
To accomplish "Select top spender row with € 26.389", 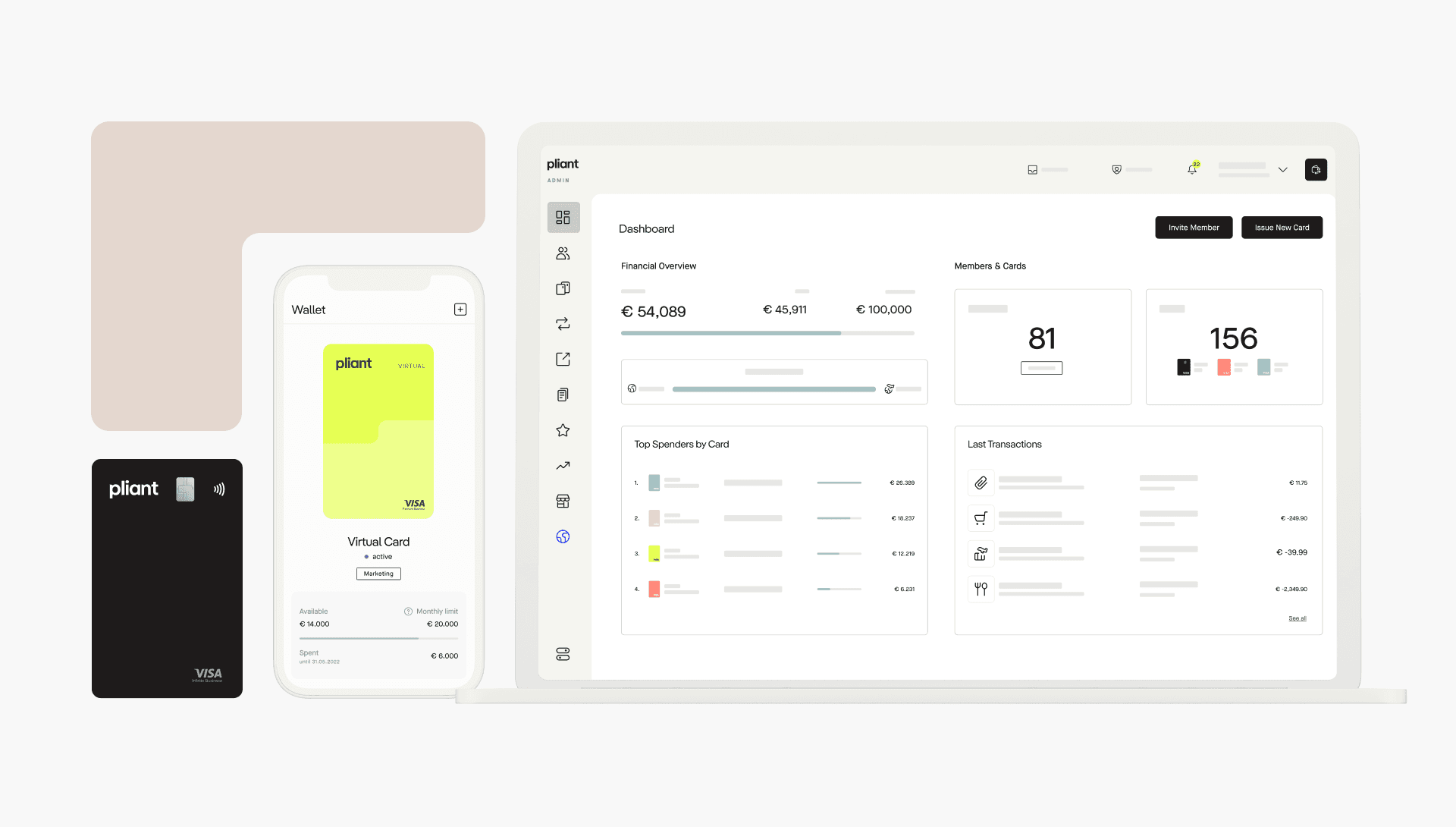I will (774, 483).
